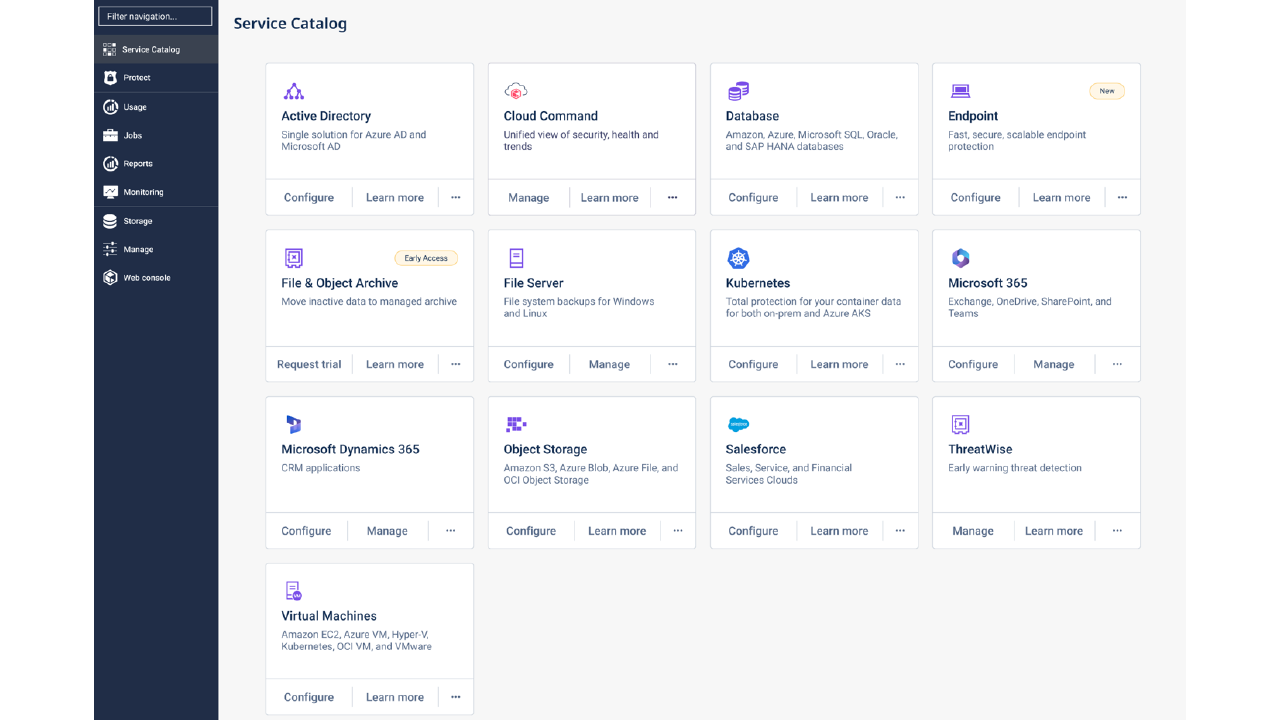Click the Cloud Command cloud icon
The image size is (1280, 720).
tap(515, 91)
